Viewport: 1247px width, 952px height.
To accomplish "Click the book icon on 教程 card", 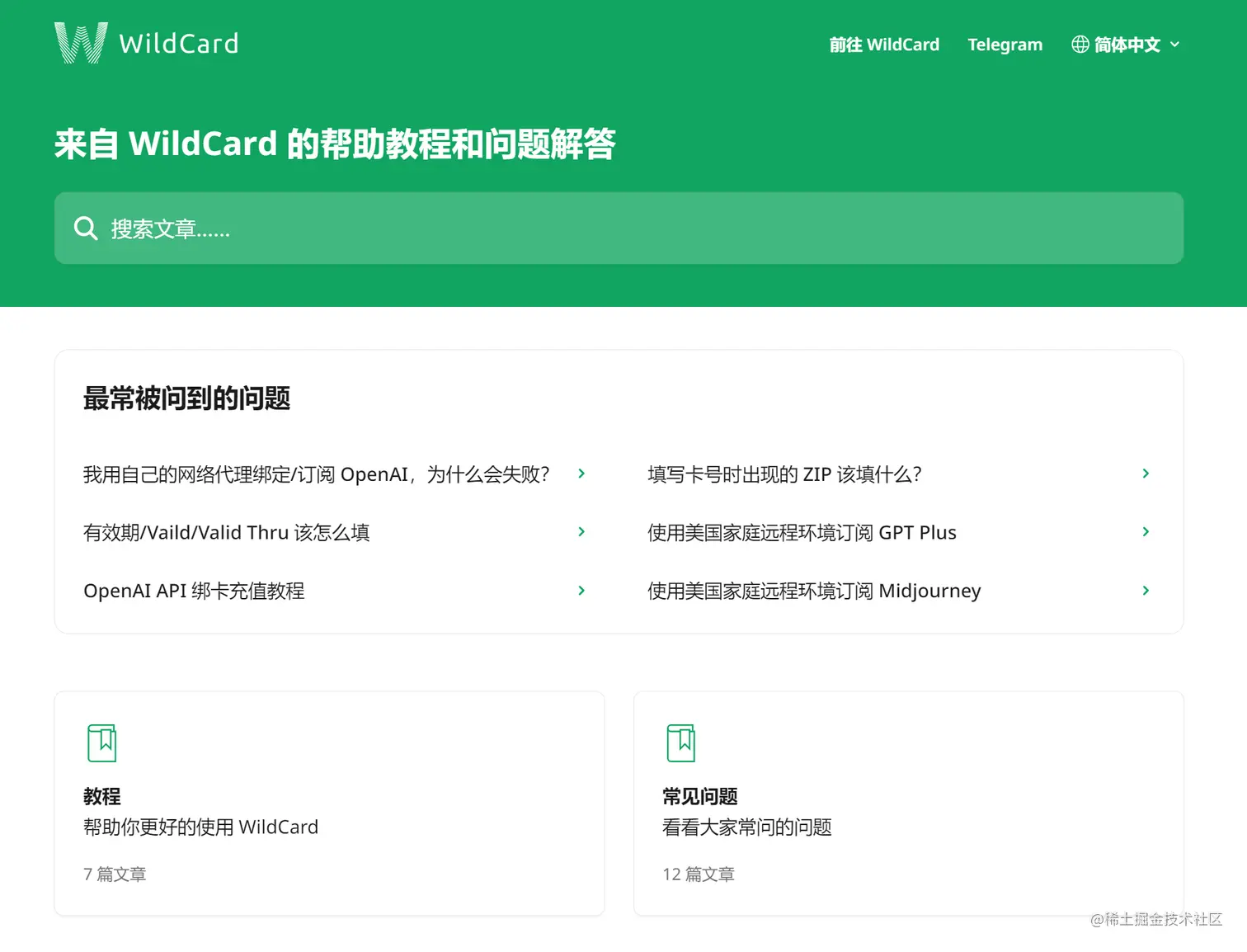I will click(x=102, y=743).
